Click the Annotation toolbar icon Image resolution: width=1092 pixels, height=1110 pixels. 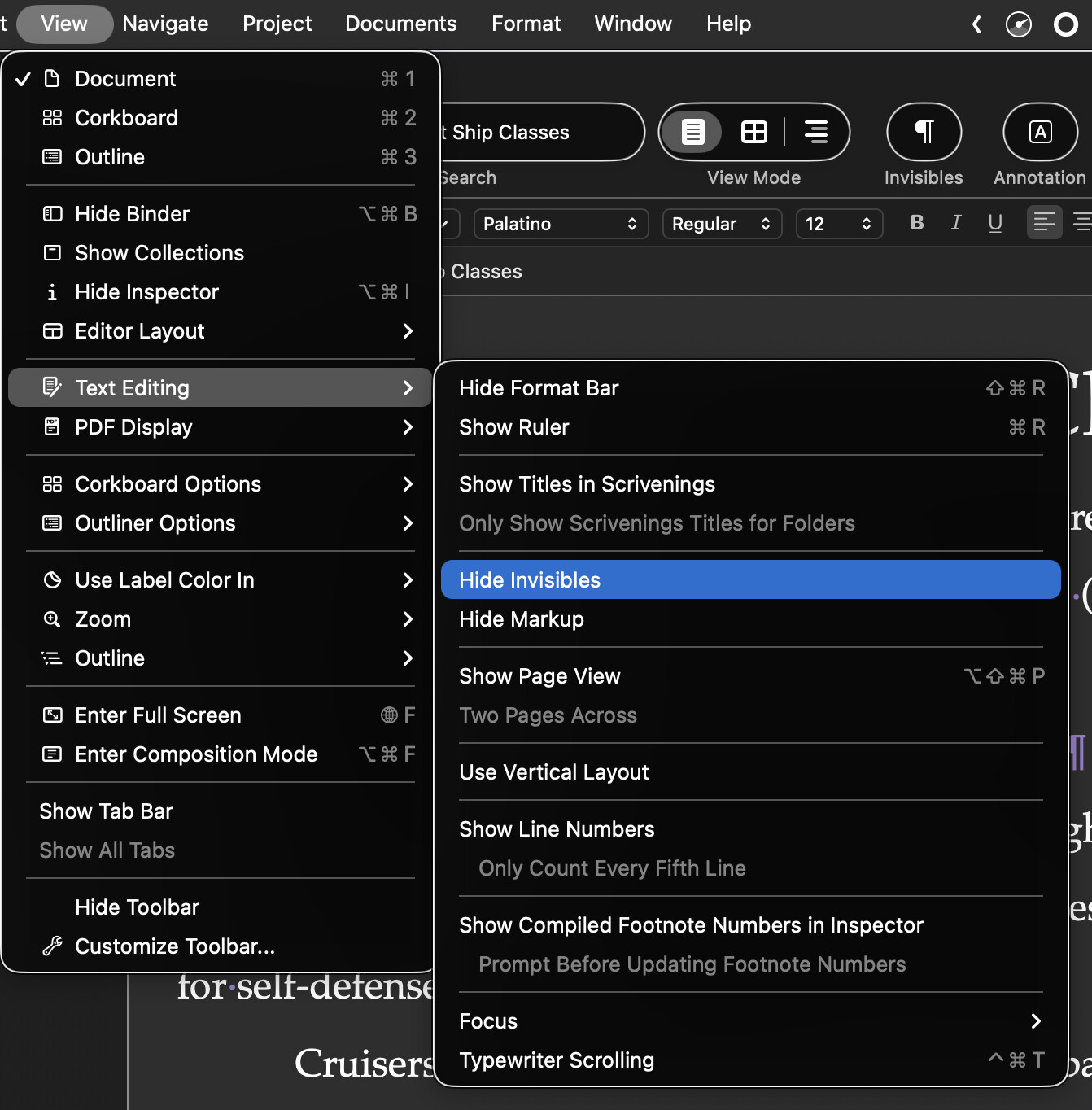[x=1040, y=133]
